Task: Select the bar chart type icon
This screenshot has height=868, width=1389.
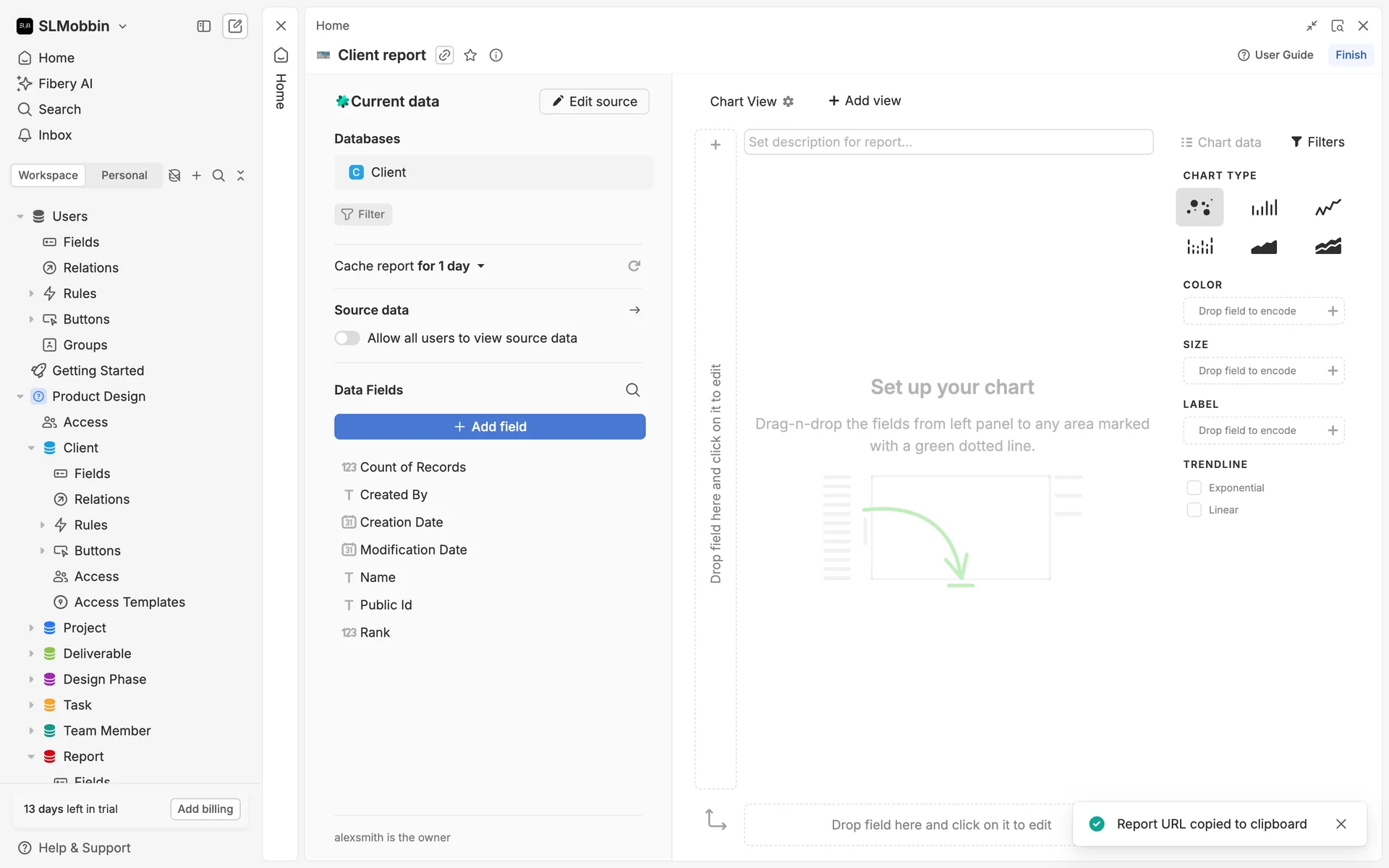Action: point(1264,208)
